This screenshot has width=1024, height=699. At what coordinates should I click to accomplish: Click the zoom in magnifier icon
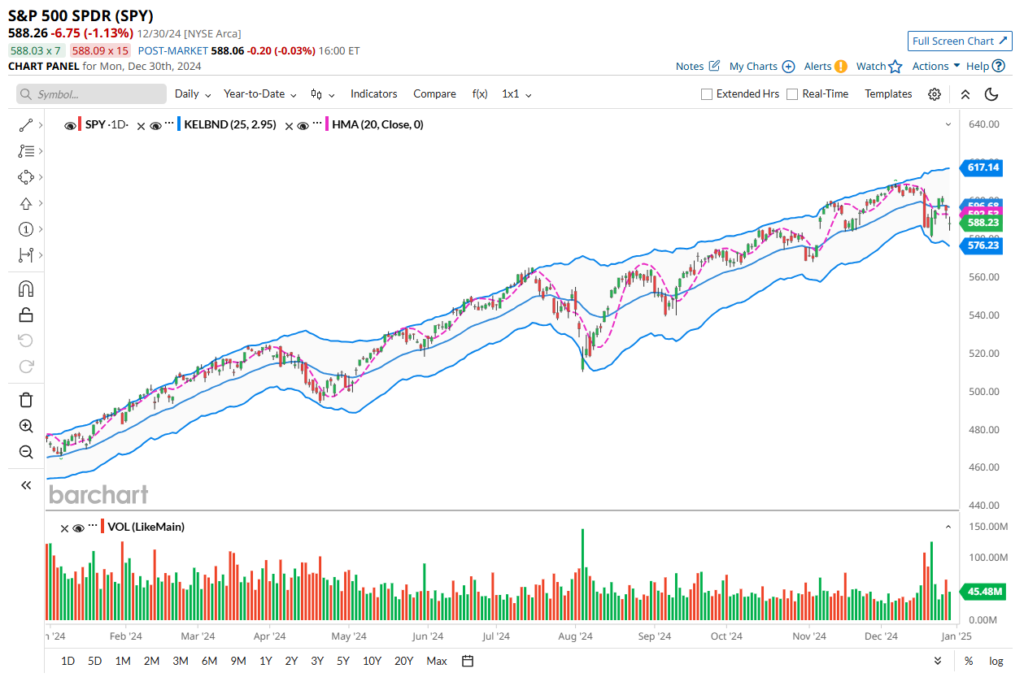26,426
